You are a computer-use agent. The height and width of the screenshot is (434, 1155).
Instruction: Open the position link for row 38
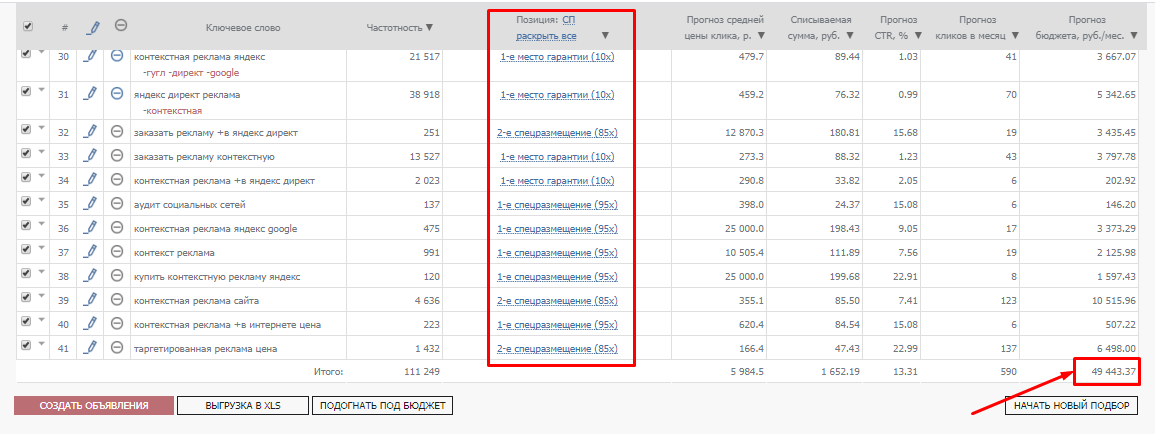pyautogui.click(x=558, y=276)
